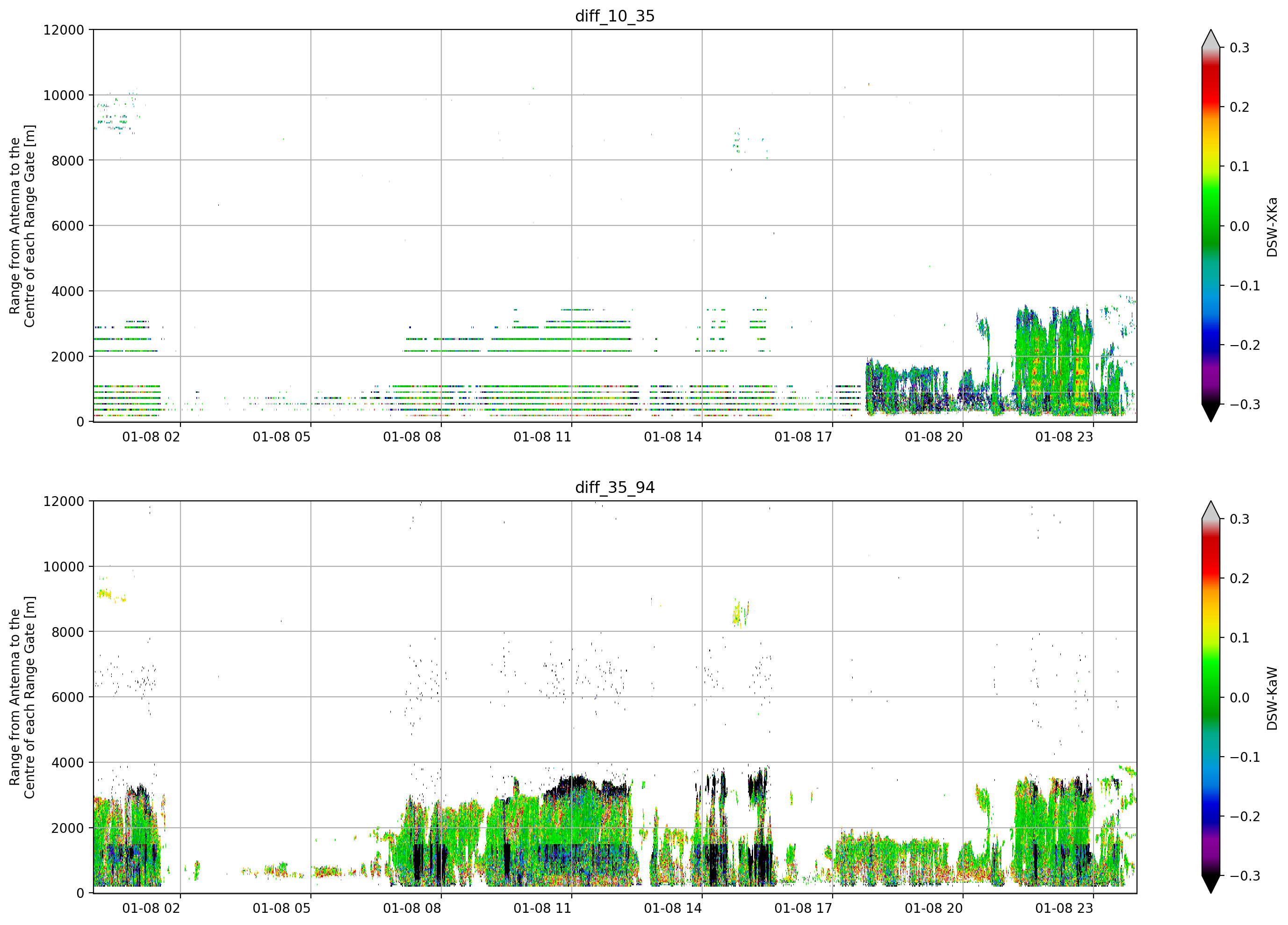Click the 01-08 20 tick on bottom plot
This screenshot has width=1288, height=925.
[x=934, y=909]
